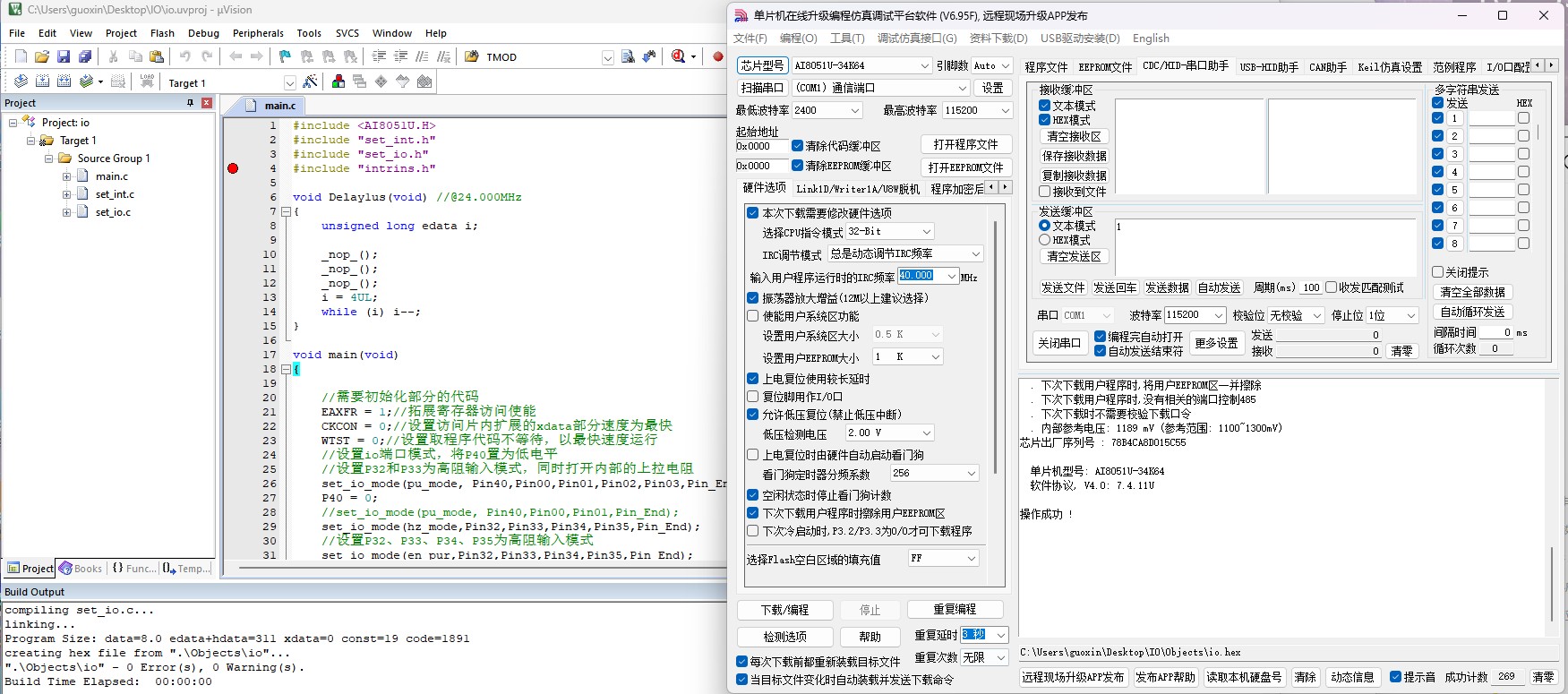Screen dimensions: 1568x694
Task: Toggle bookmark with the blue flag icon
Action: [x=285, y=56]
